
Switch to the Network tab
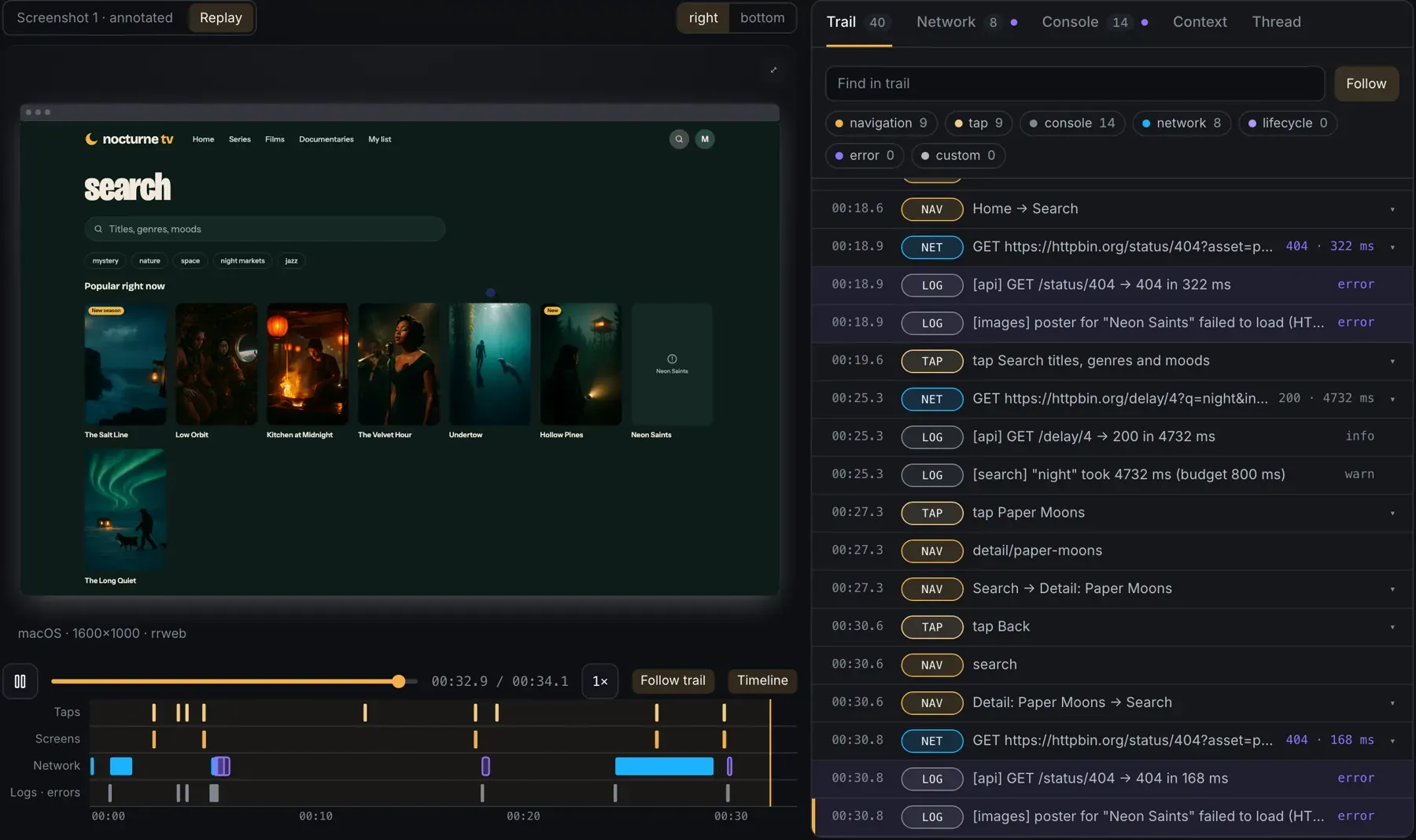967,22
